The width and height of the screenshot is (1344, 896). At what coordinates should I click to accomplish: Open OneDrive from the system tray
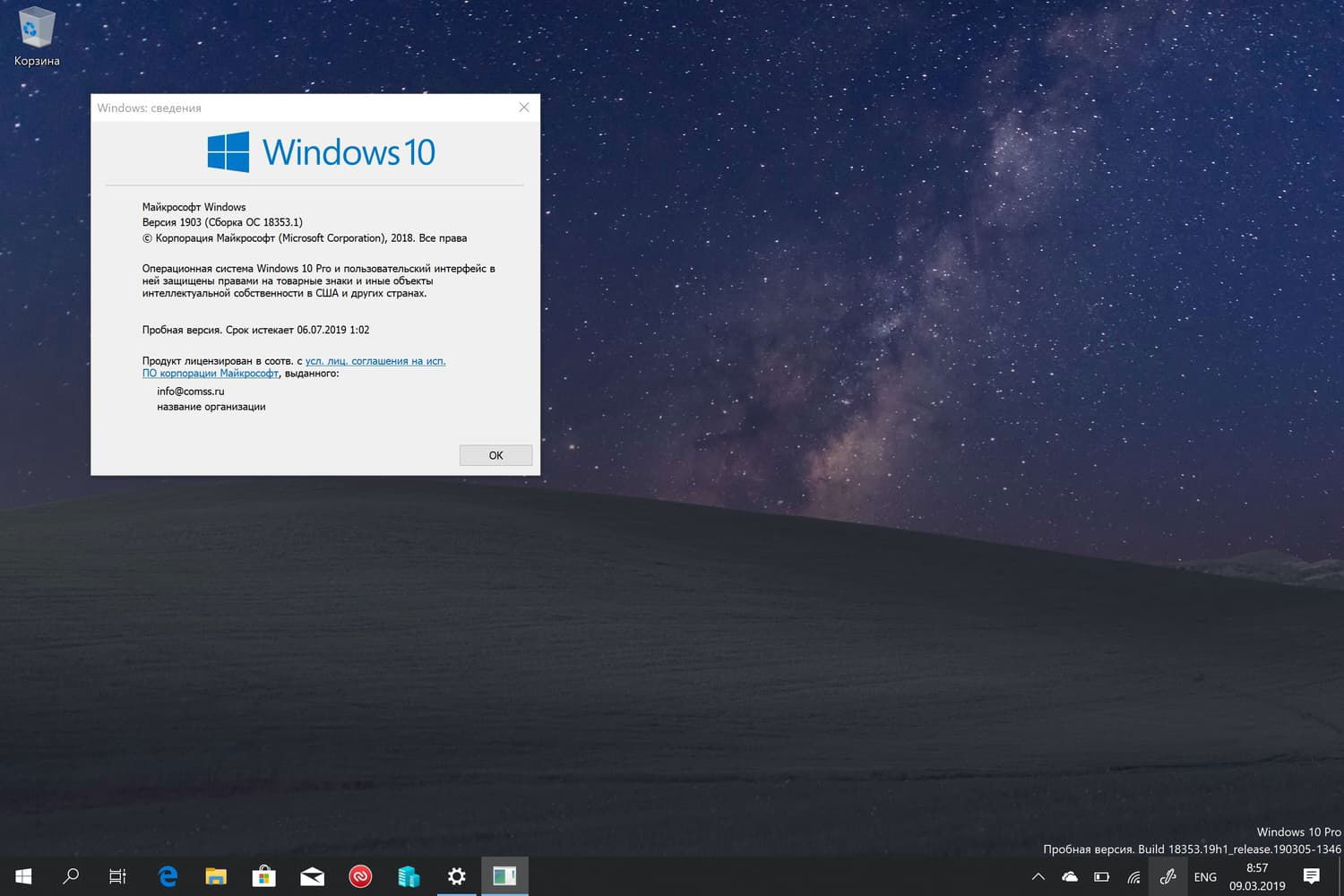1069,876
